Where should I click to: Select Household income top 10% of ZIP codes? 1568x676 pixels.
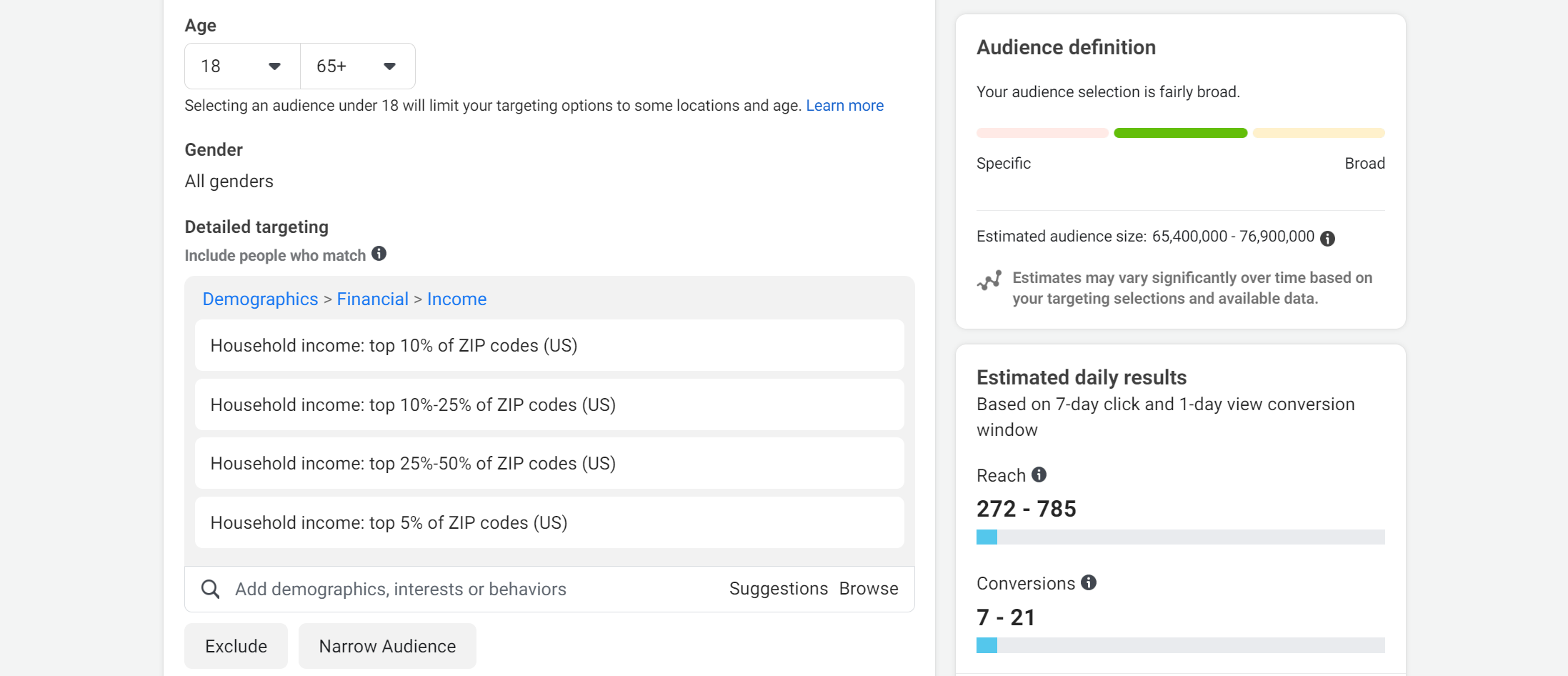(549, 345)
